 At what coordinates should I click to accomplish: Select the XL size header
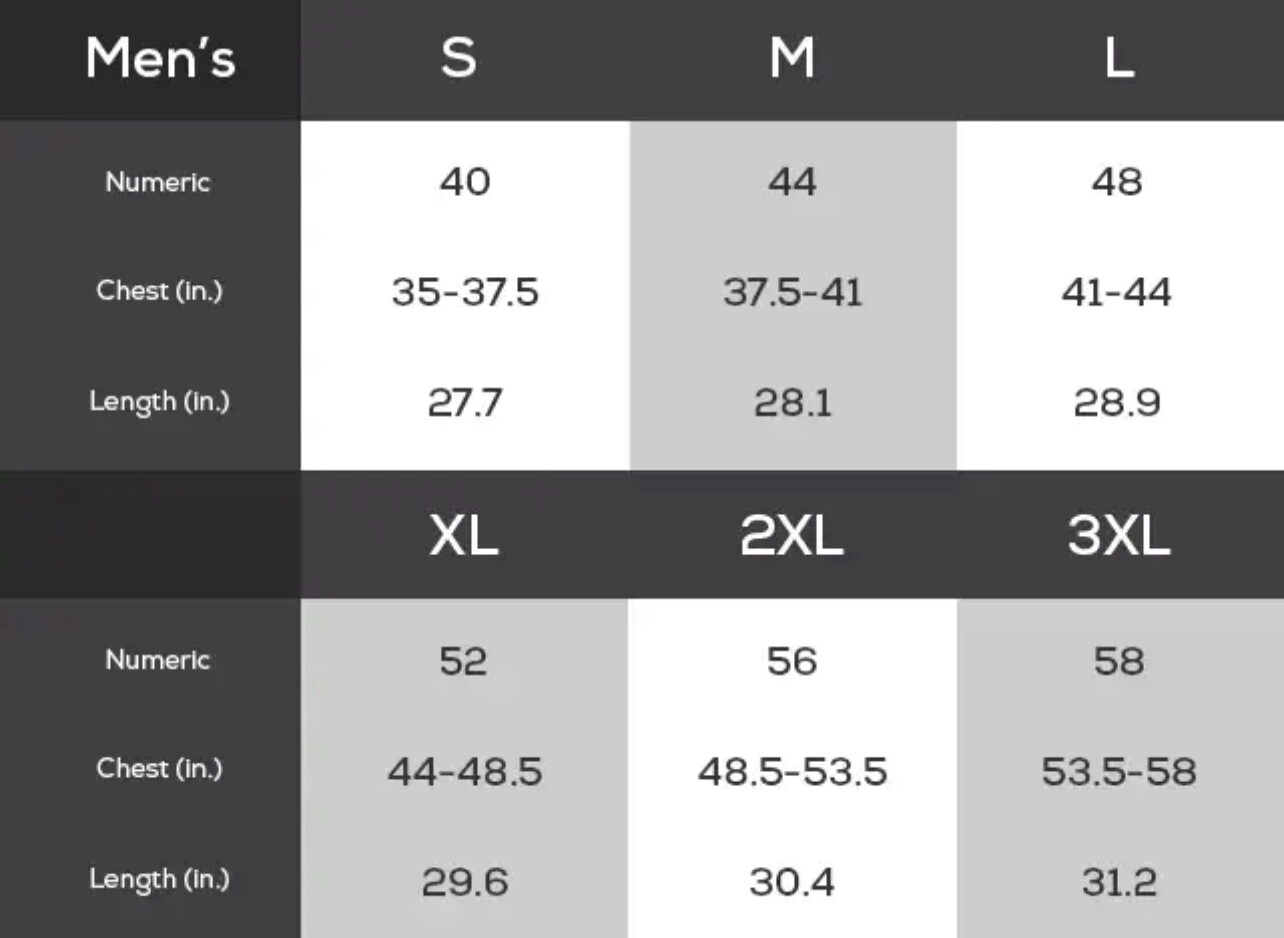464,536
